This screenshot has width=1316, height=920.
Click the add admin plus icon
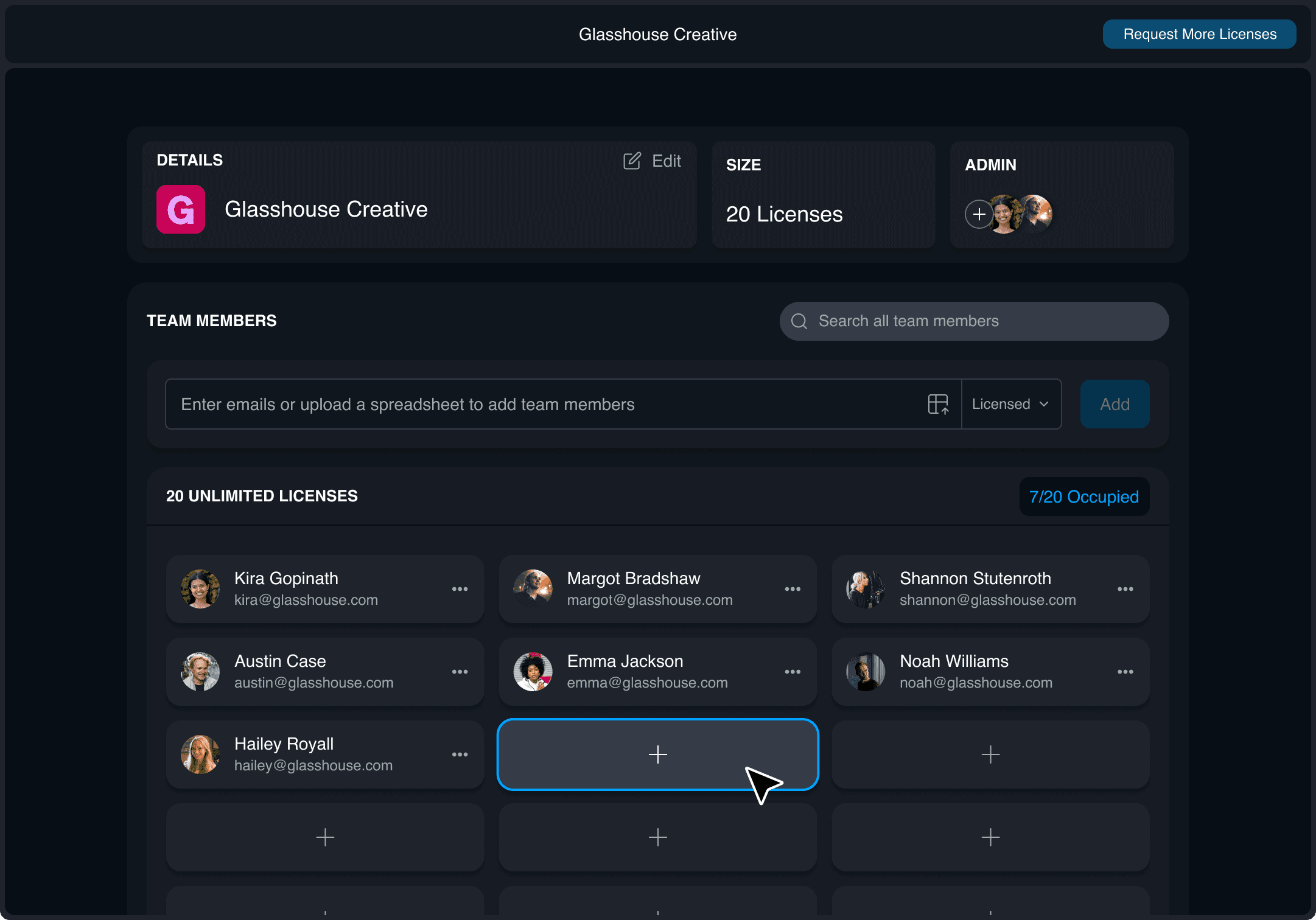pos(979,214)
